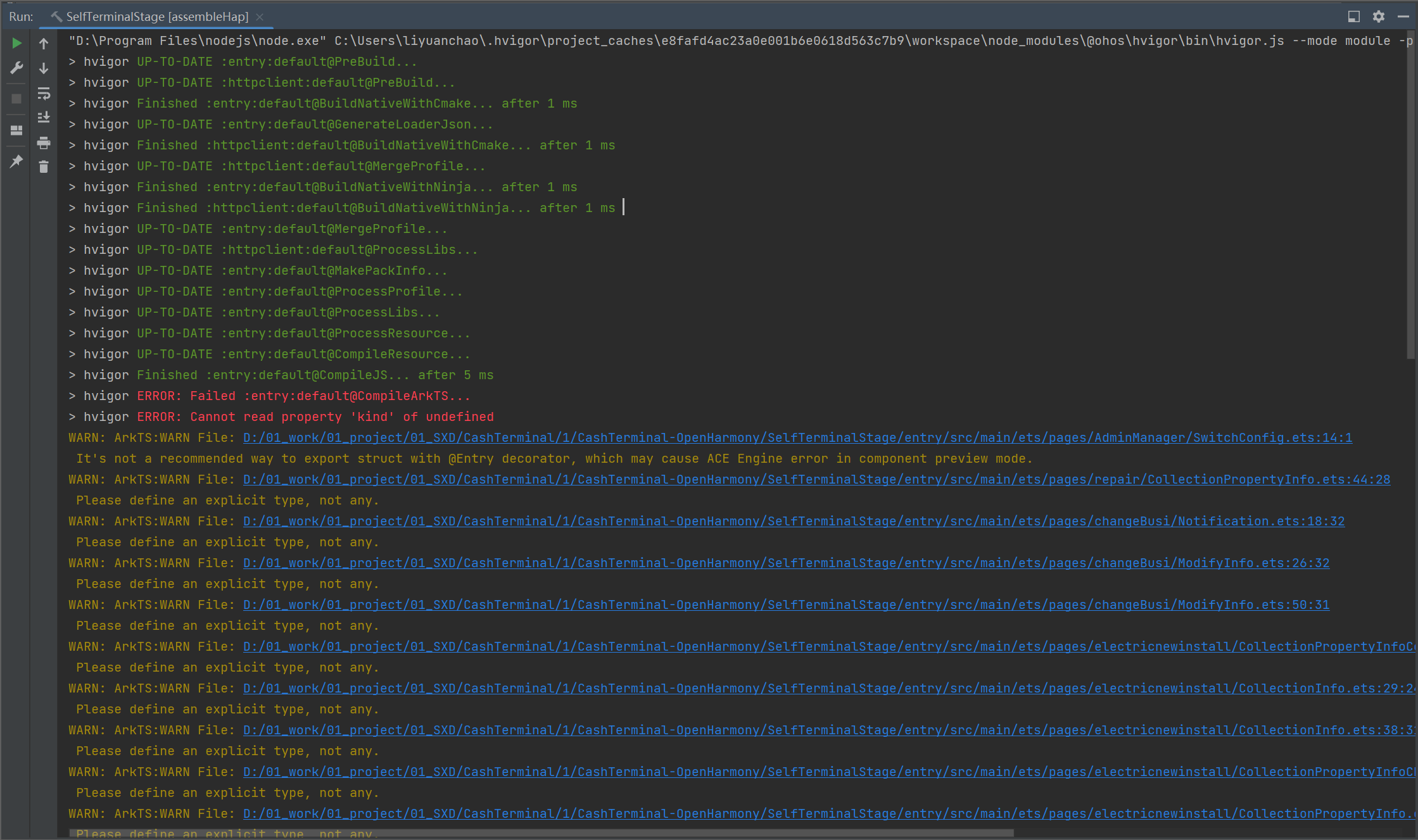Open the SwitchConfig.ets:14:1 file link
The image size is (1418, 840).
[797, 438]
